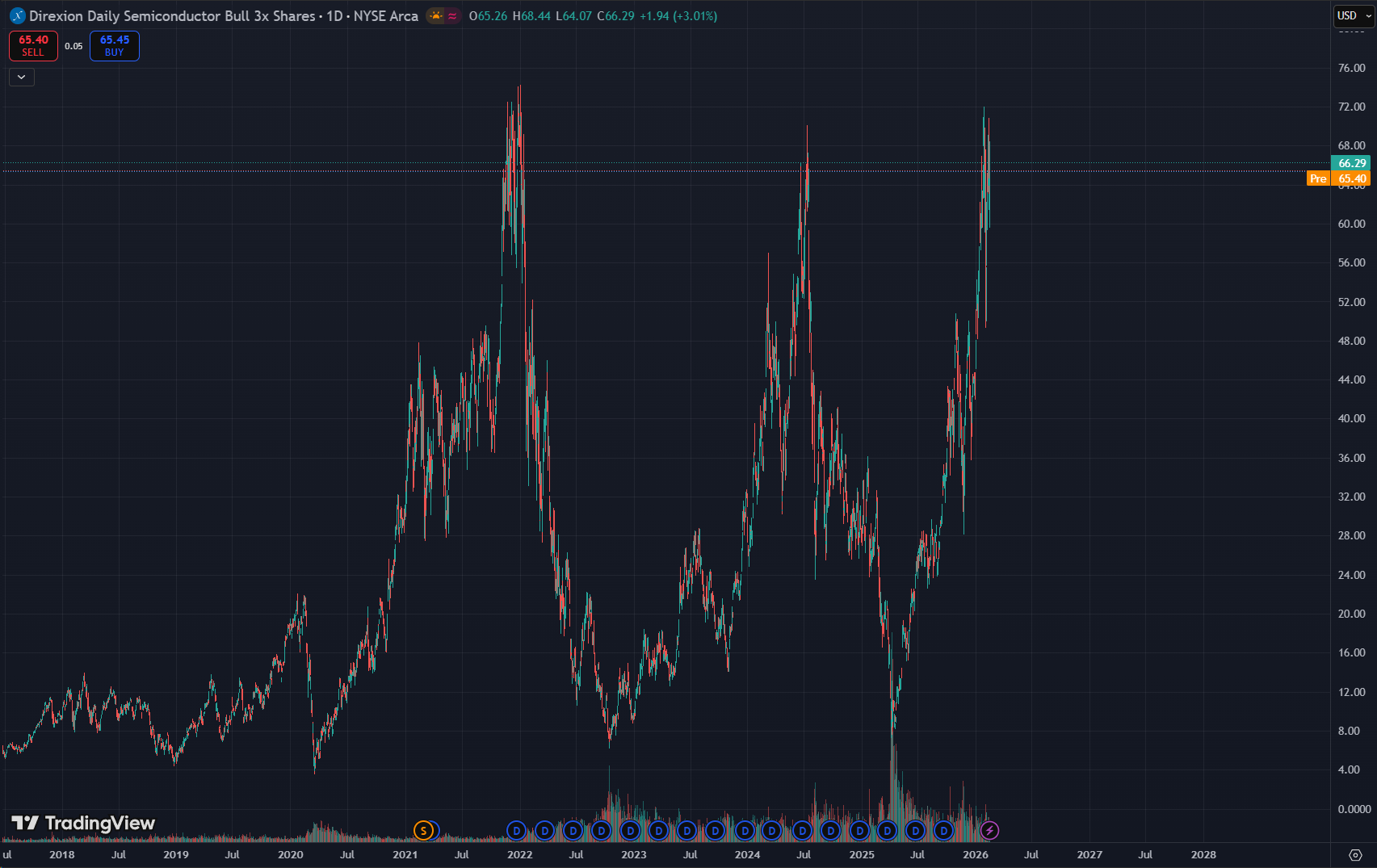This screenshot has height=868, width=1377.
Task: Click the 2027 time axis label
Action: tap(1089, 854)
